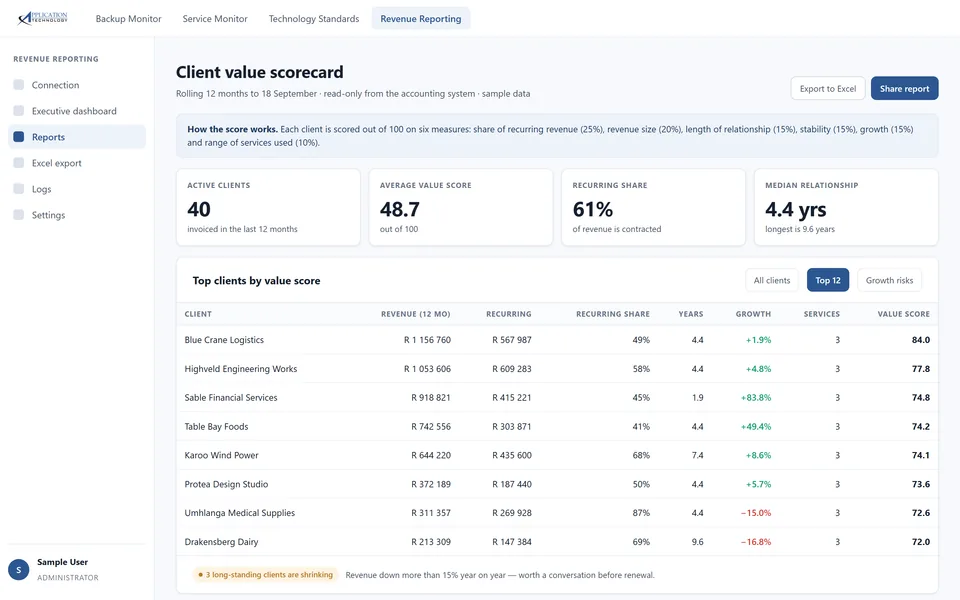The width and height of the screenshot is (960, 600).
Task: Click the Connection sidebar icon
Action: [x=19, y=84]
